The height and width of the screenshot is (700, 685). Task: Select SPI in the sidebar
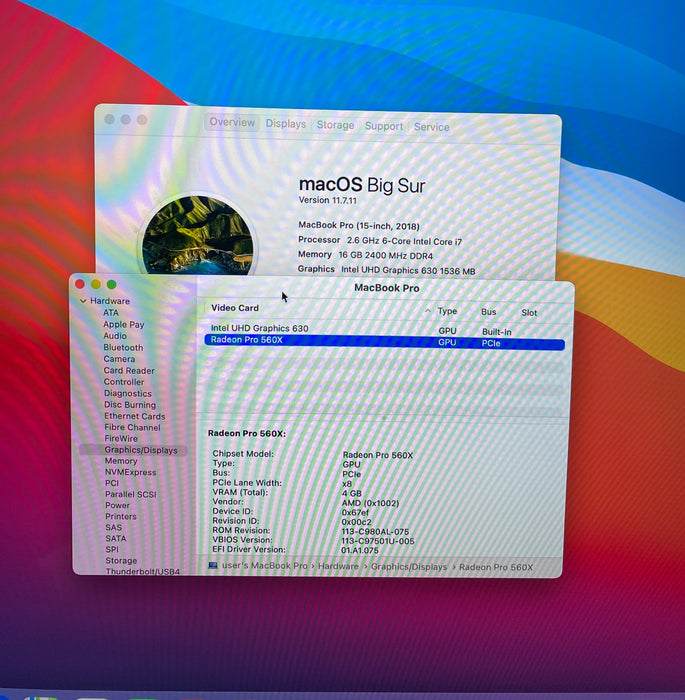[x=112, y=550]
